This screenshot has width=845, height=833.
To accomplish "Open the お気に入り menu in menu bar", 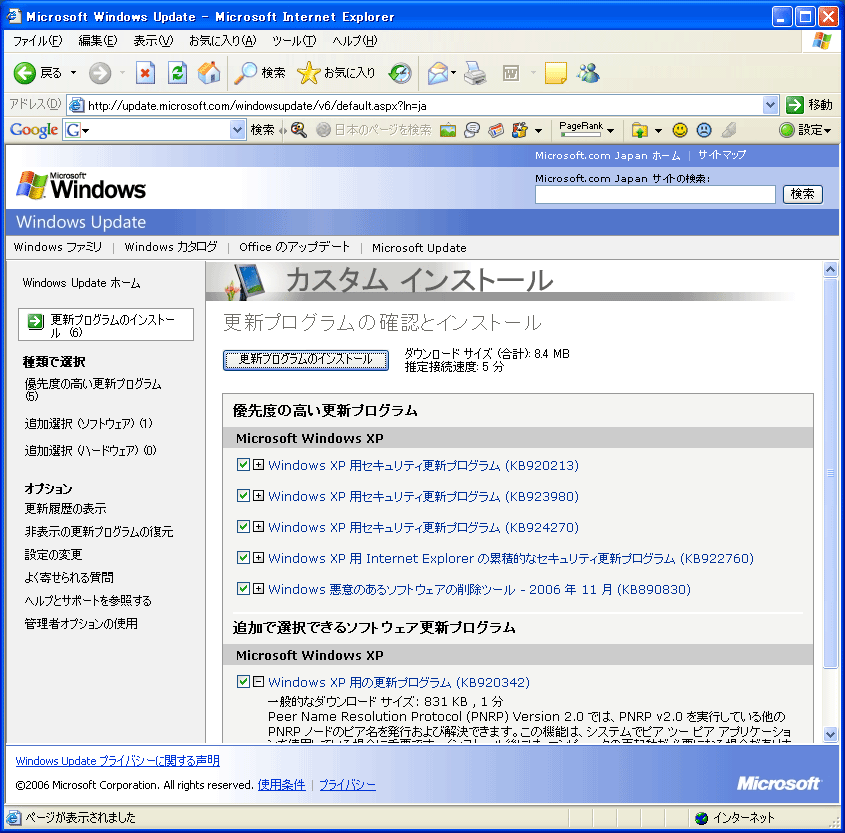I will point(223,41).
